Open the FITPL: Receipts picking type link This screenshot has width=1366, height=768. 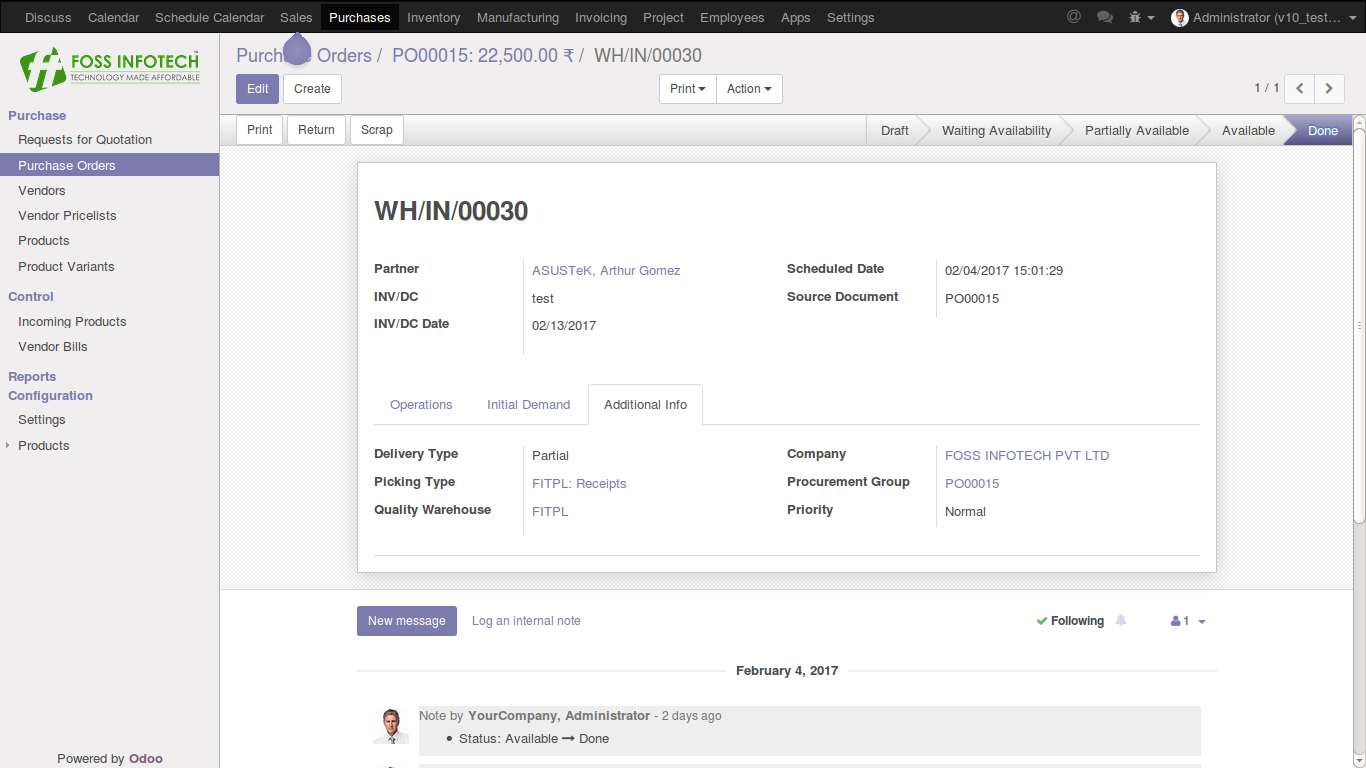coord(579,484)
